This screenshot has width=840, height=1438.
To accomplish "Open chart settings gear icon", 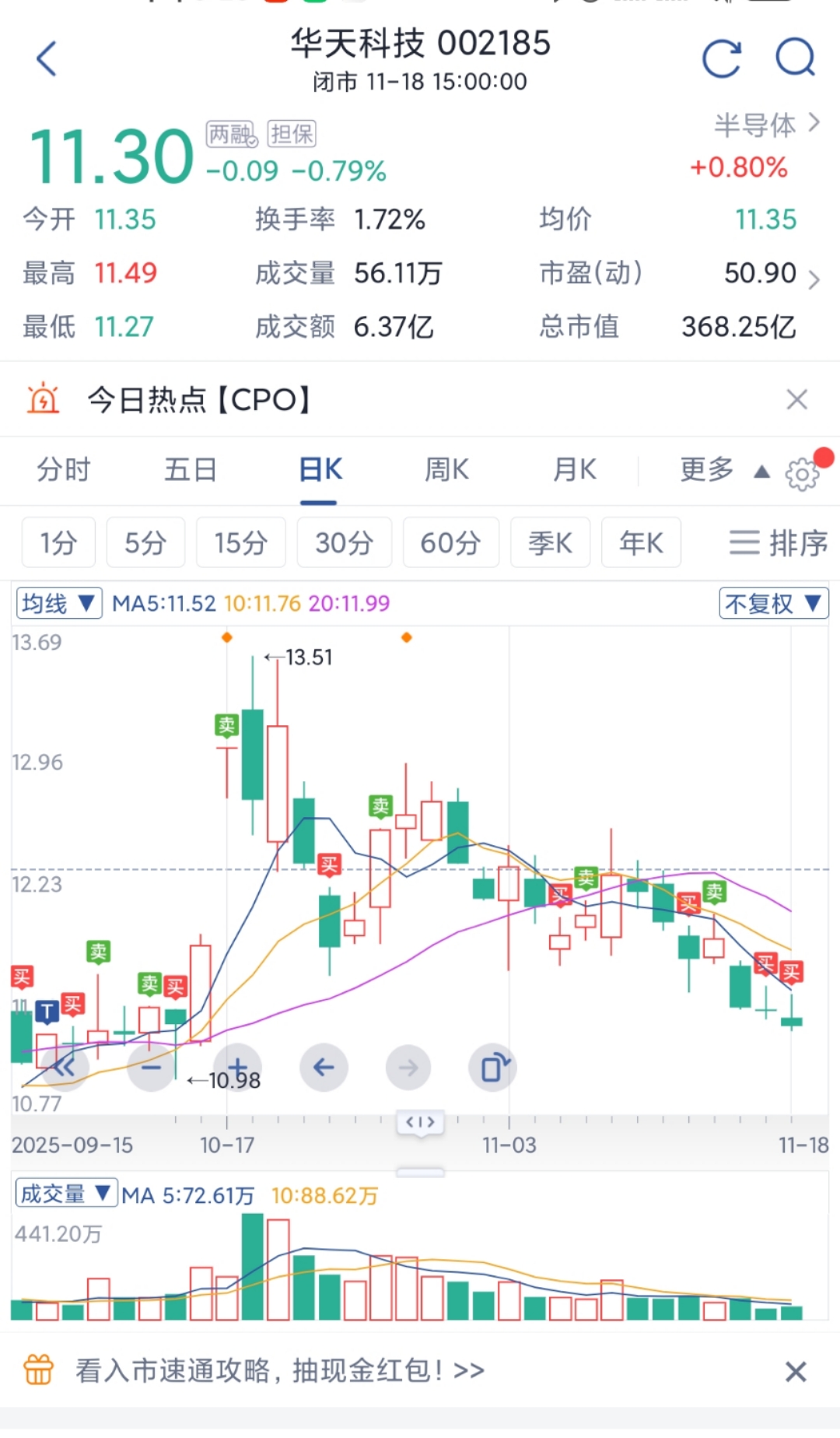I will tap(802, 473).
